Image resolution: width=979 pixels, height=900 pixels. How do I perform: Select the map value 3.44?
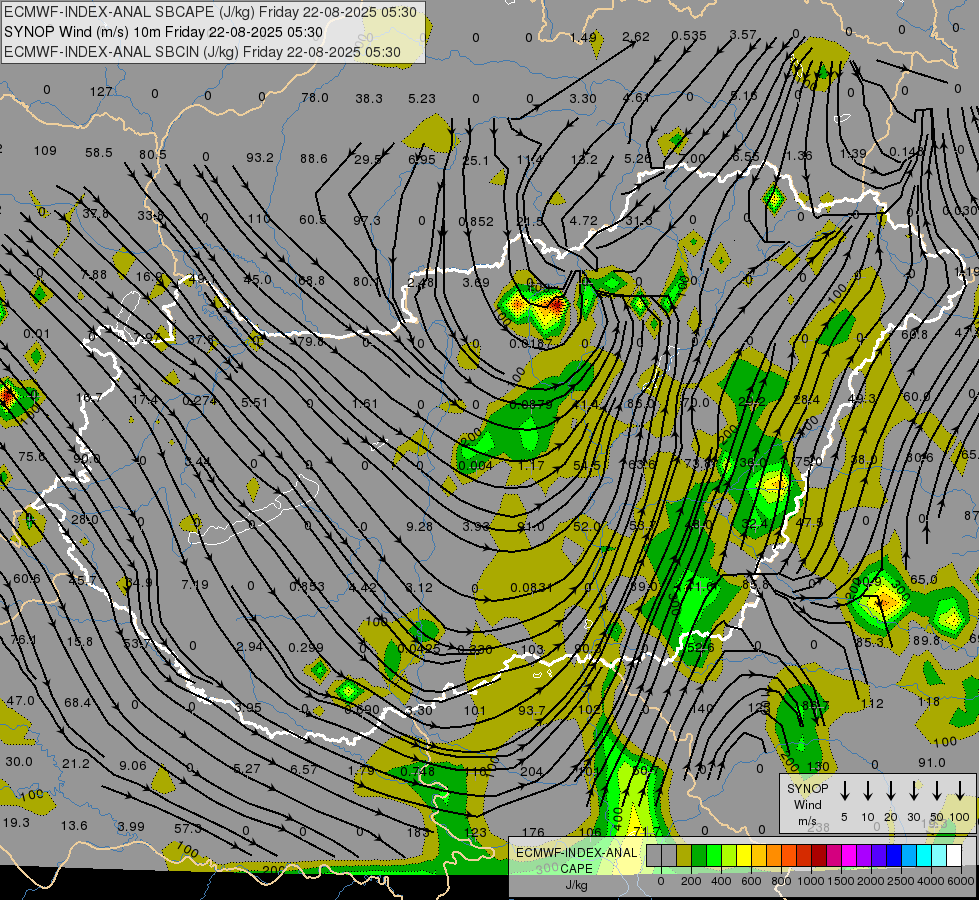(x=197, y=461)
